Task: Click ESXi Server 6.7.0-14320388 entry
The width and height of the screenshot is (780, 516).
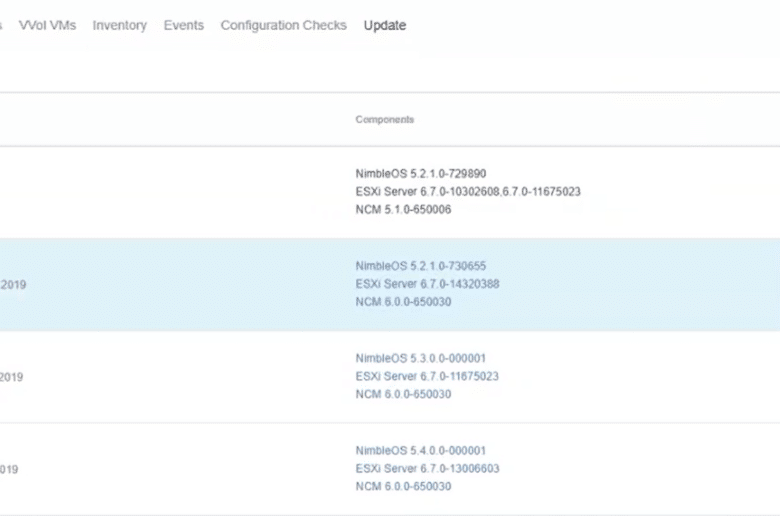Action: (427, 284)
